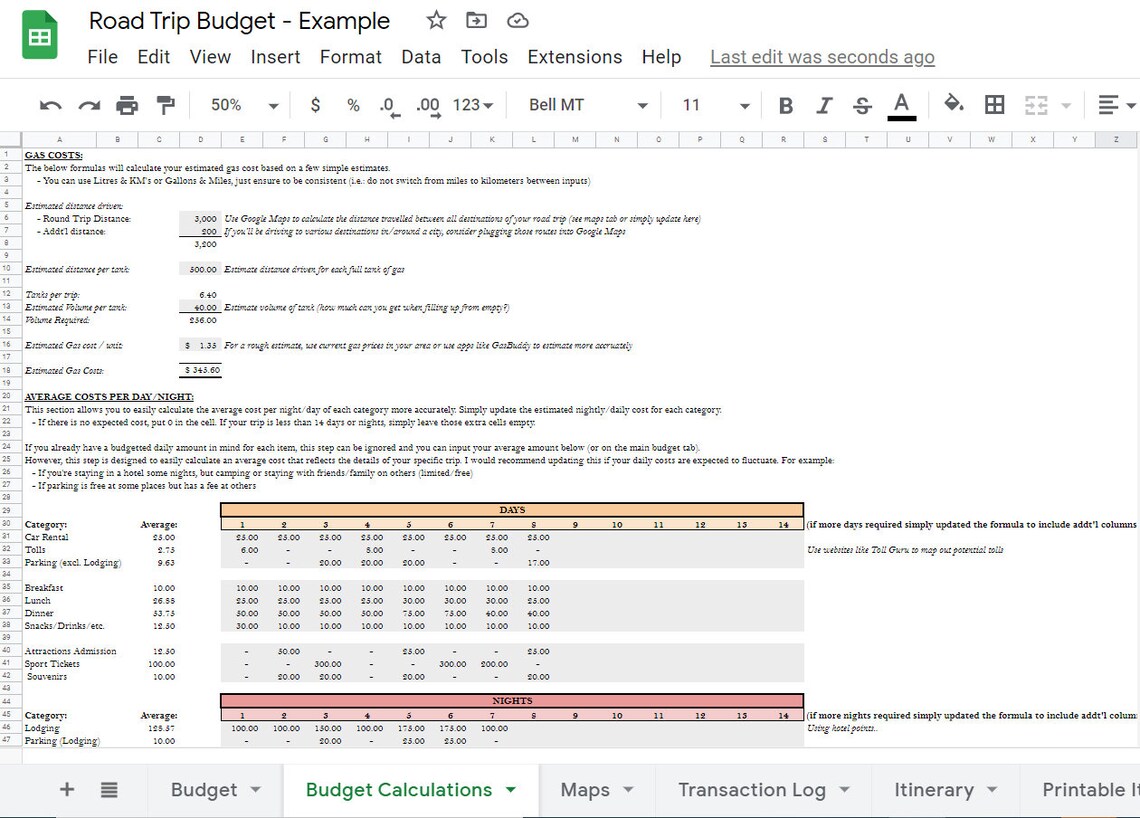
Task: Click the Print icon in the toolbar
Action: tap(127, 104)
